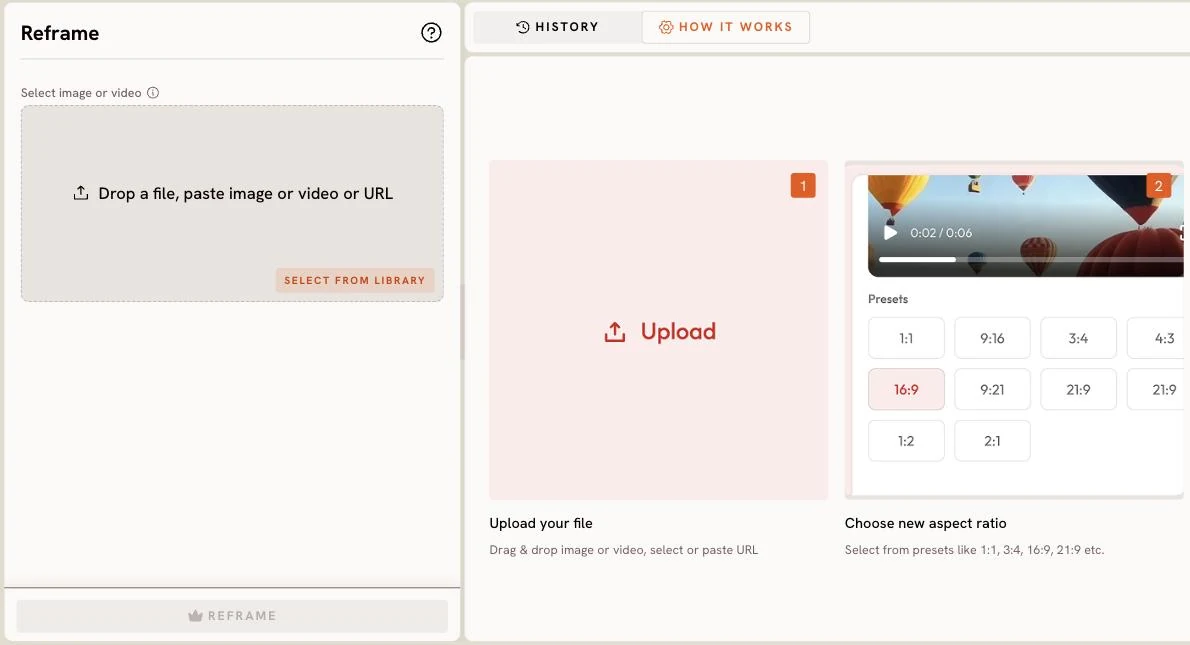Click the disabled Reframe button

click(232, 615)
